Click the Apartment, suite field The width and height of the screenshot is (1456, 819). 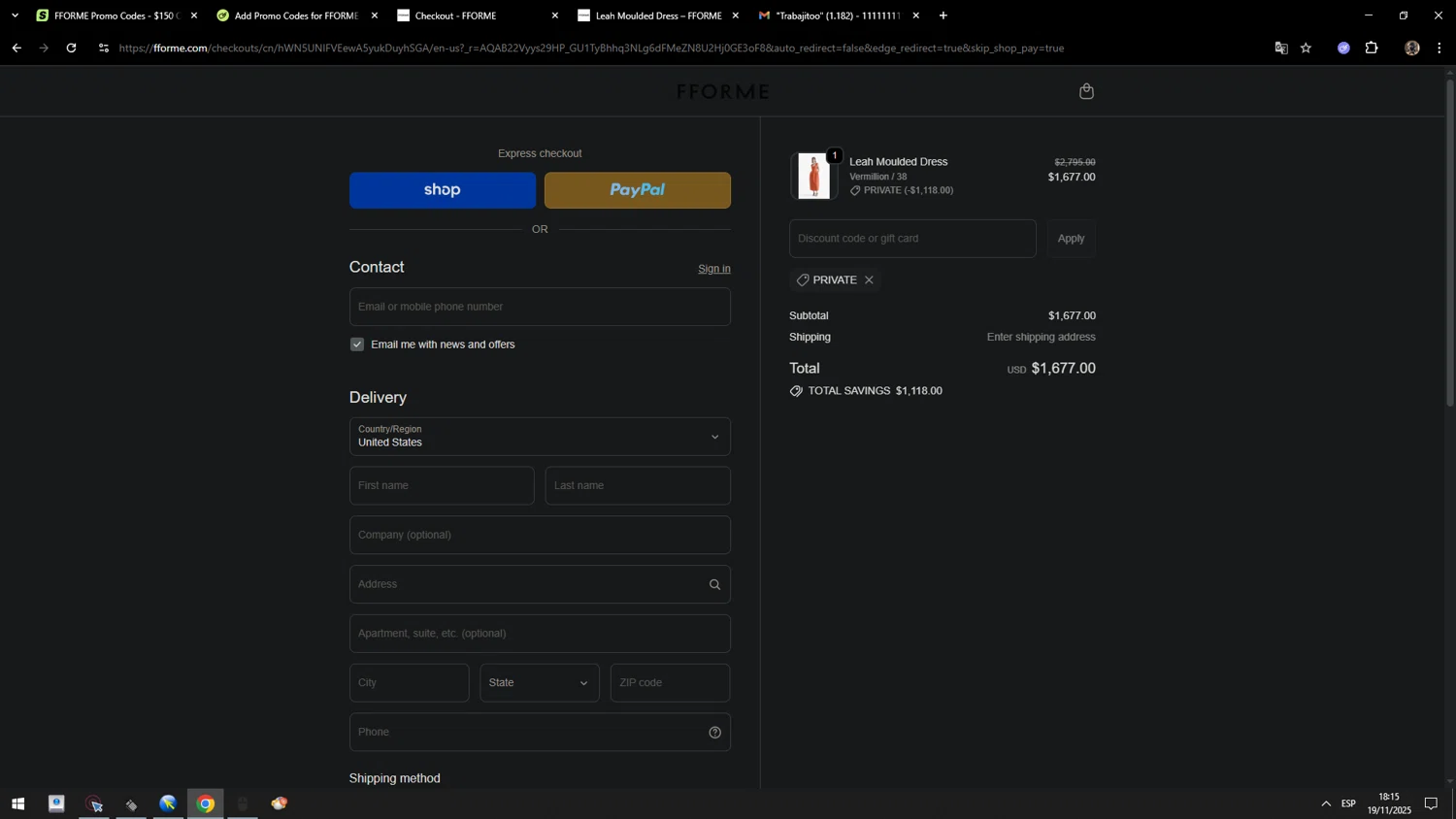click(x=540, y=634)
